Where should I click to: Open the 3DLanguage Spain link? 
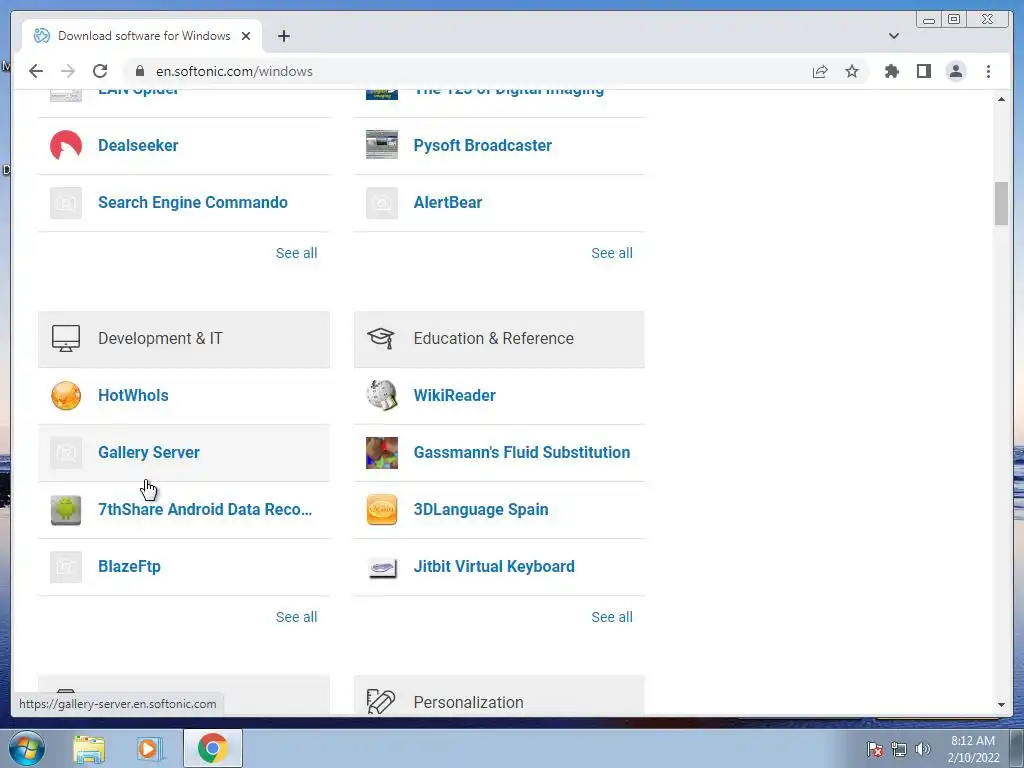point(481,509)
